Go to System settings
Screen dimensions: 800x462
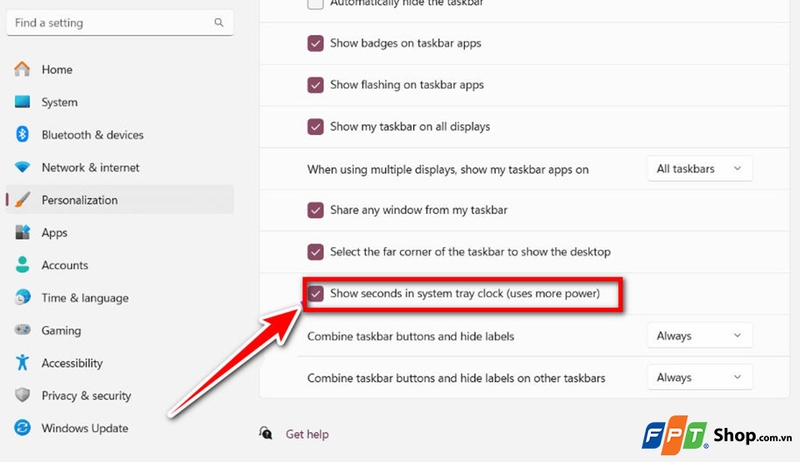(119, 101)
